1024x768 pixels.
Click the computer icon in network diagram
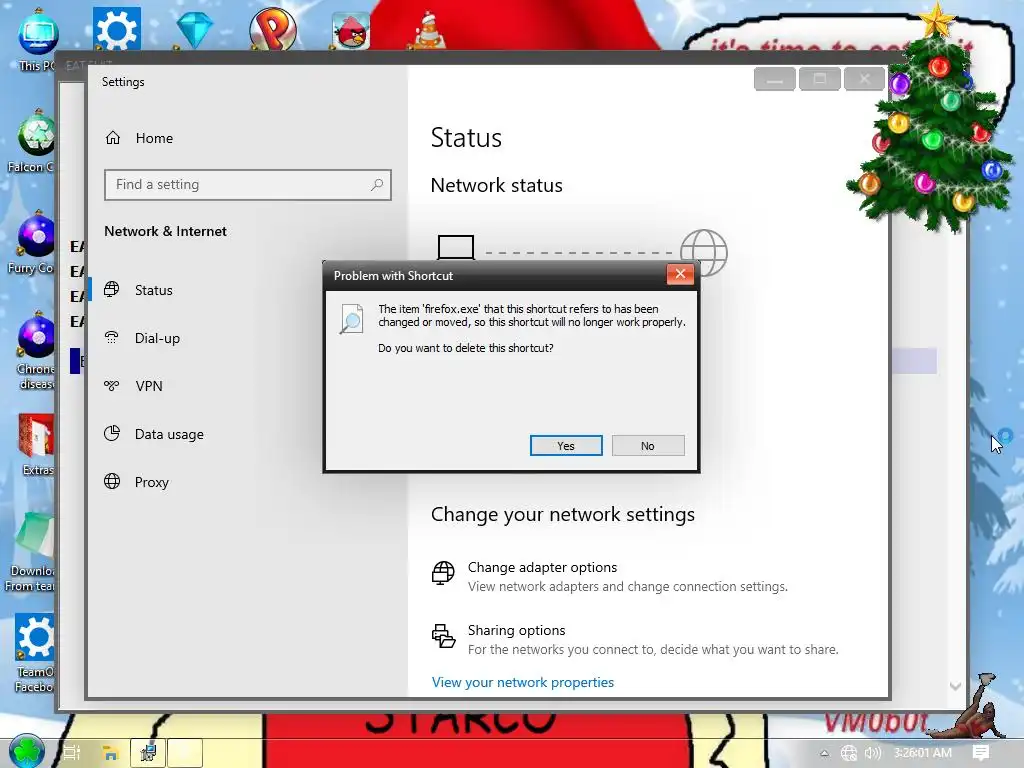coord(456,248)
